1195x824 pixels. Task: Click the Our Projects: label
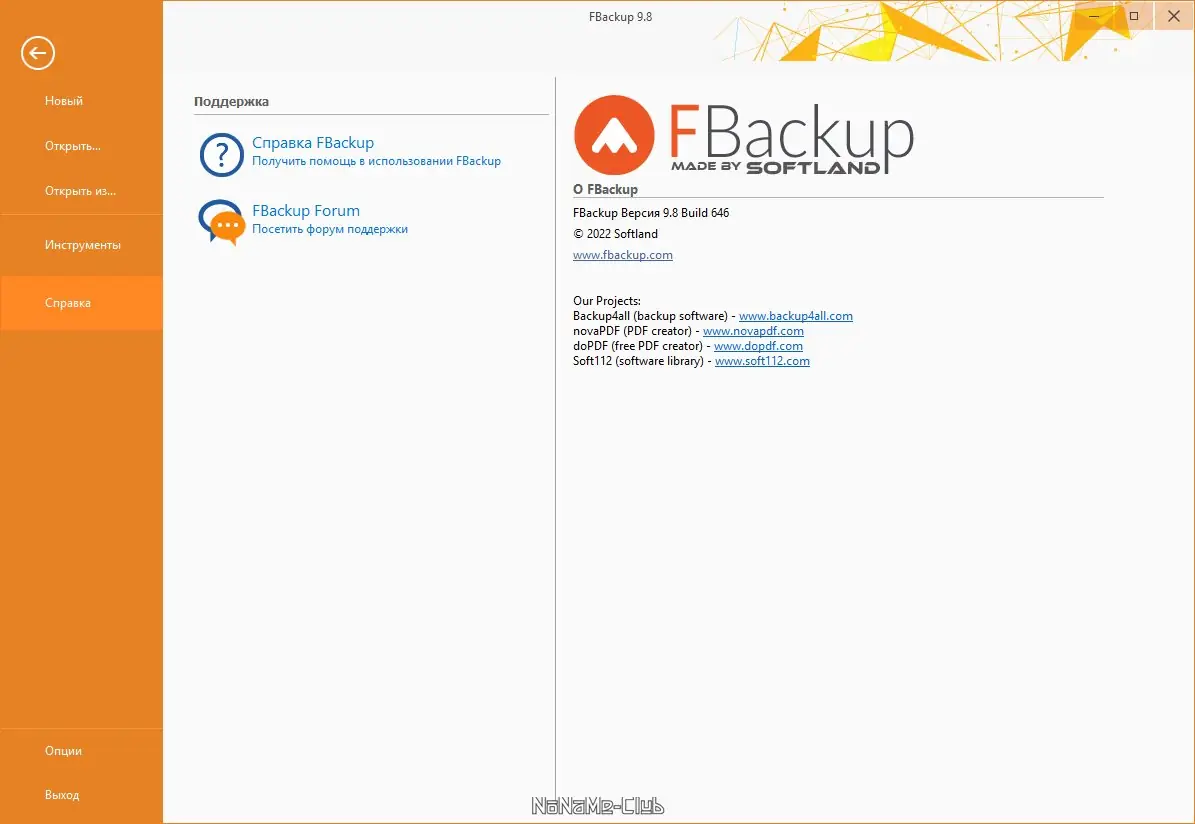(607, 301)
